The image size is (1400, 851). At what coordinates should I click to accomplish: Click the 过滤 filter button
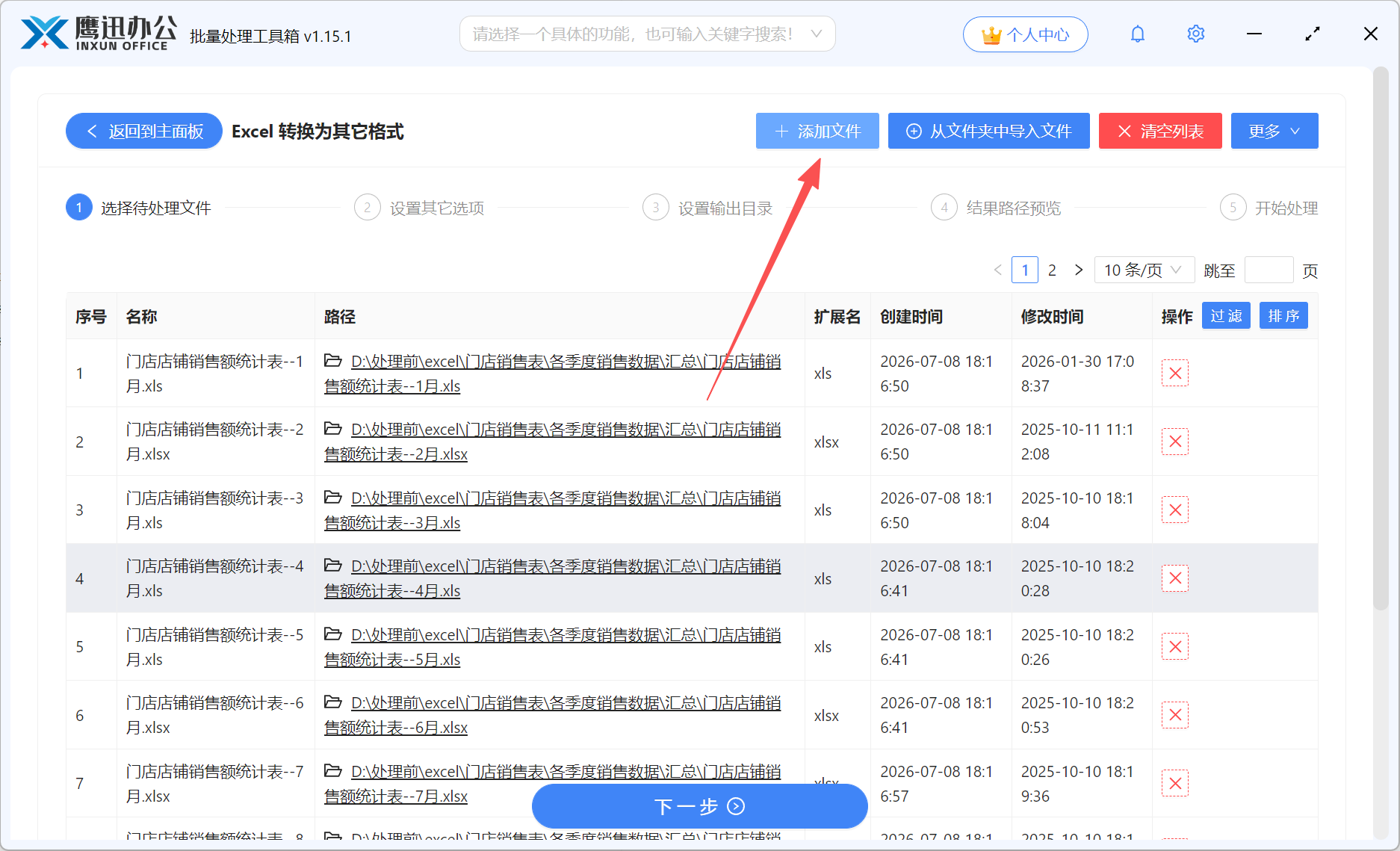tap(1226, 316)
